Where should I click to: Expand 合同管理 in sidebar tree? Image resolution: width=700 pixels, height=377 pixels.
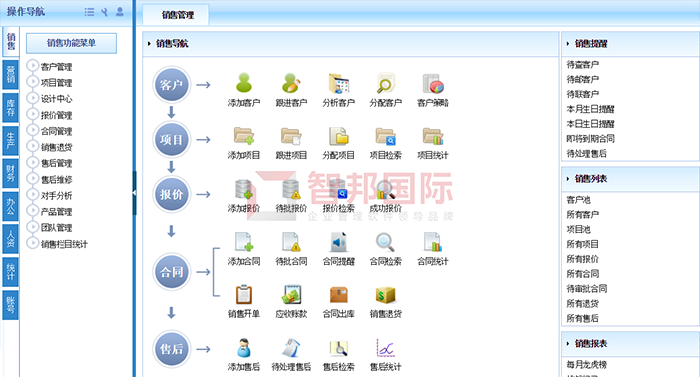tap(33, 130)
